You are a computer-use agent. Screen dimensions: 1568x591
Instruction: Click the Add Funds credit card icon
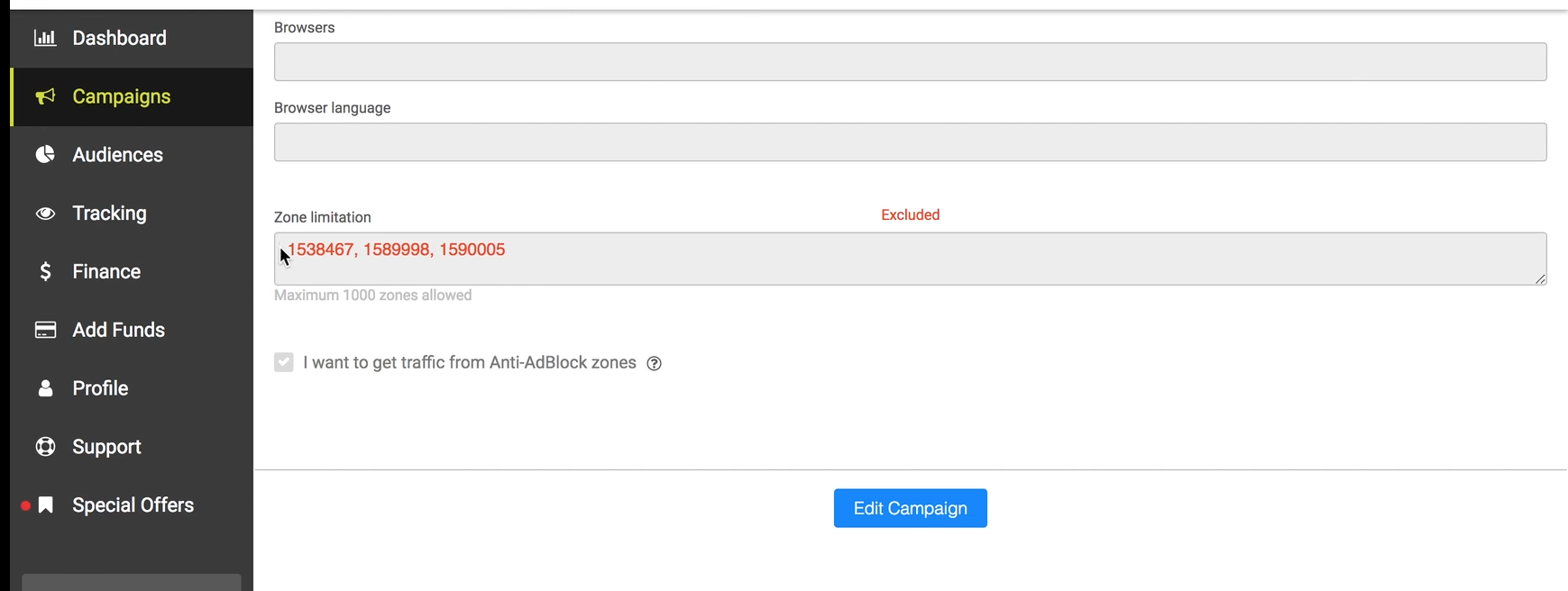(45, 330)
